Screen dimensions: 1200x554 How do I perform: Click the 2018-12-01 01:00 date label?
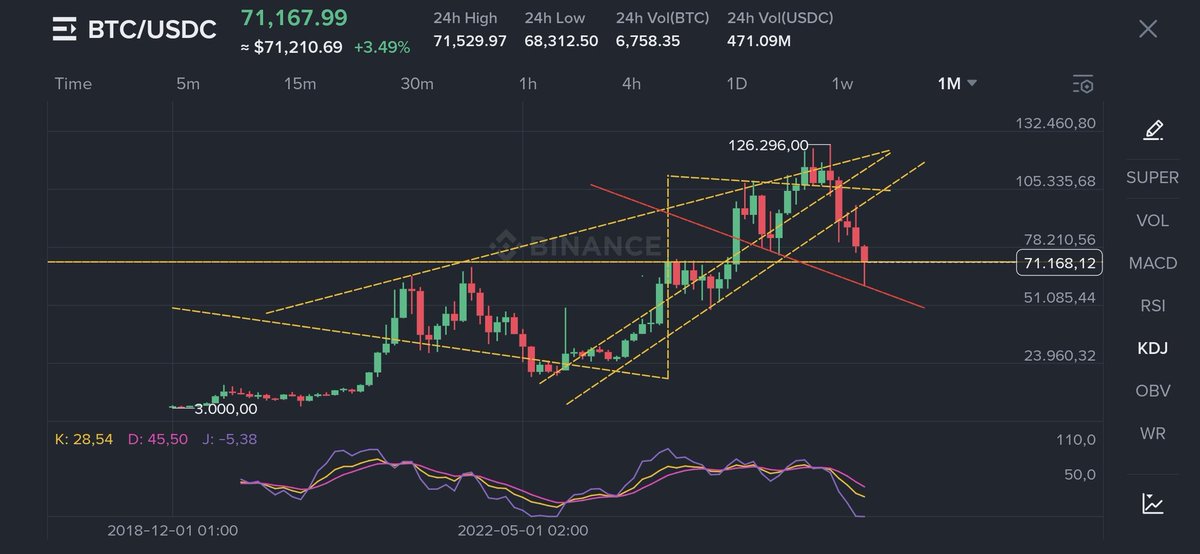click(173, 530)
